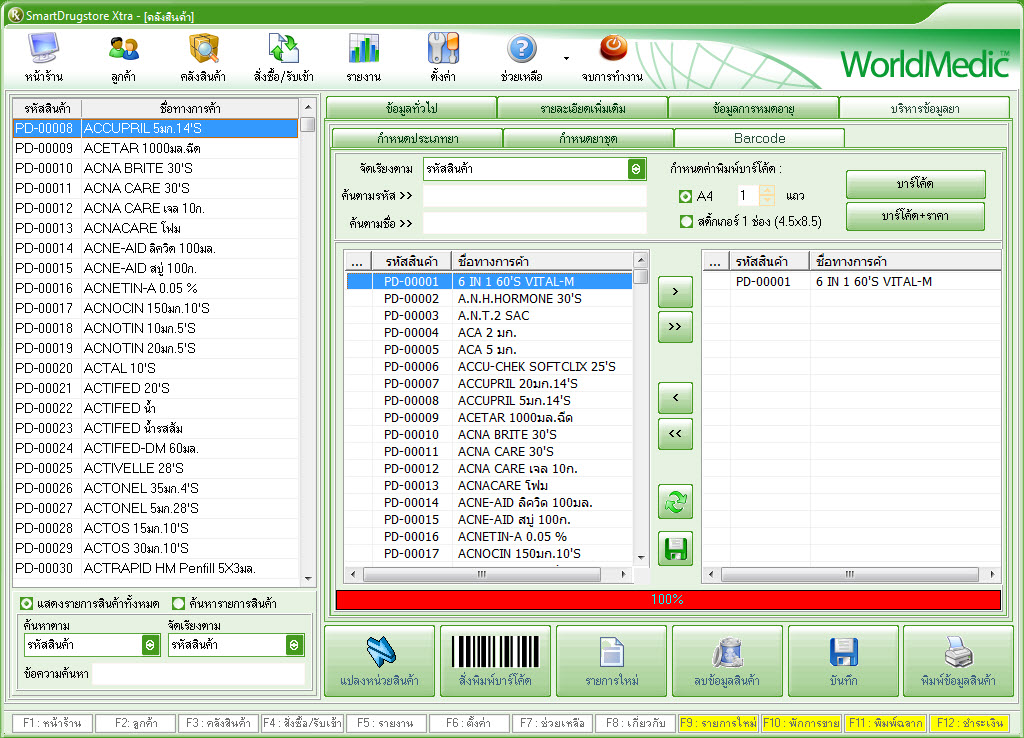Viewport: 1024px width, 738px height.
Task: Switch to the กำหนดประเภทยา sub-tab
Action: [x=417, y=138]
